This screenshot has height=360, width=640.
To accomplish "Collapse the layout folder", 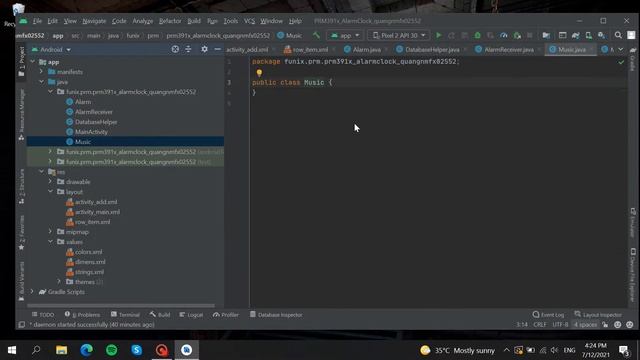I will [50, 192].
